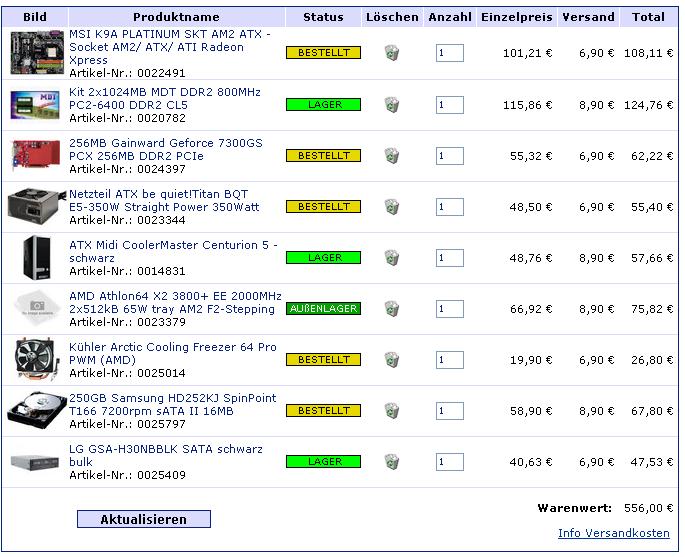
Task: Open LG GSA-H30NBBLK SATA schwarz link
Action: click(x=166, y=455)
